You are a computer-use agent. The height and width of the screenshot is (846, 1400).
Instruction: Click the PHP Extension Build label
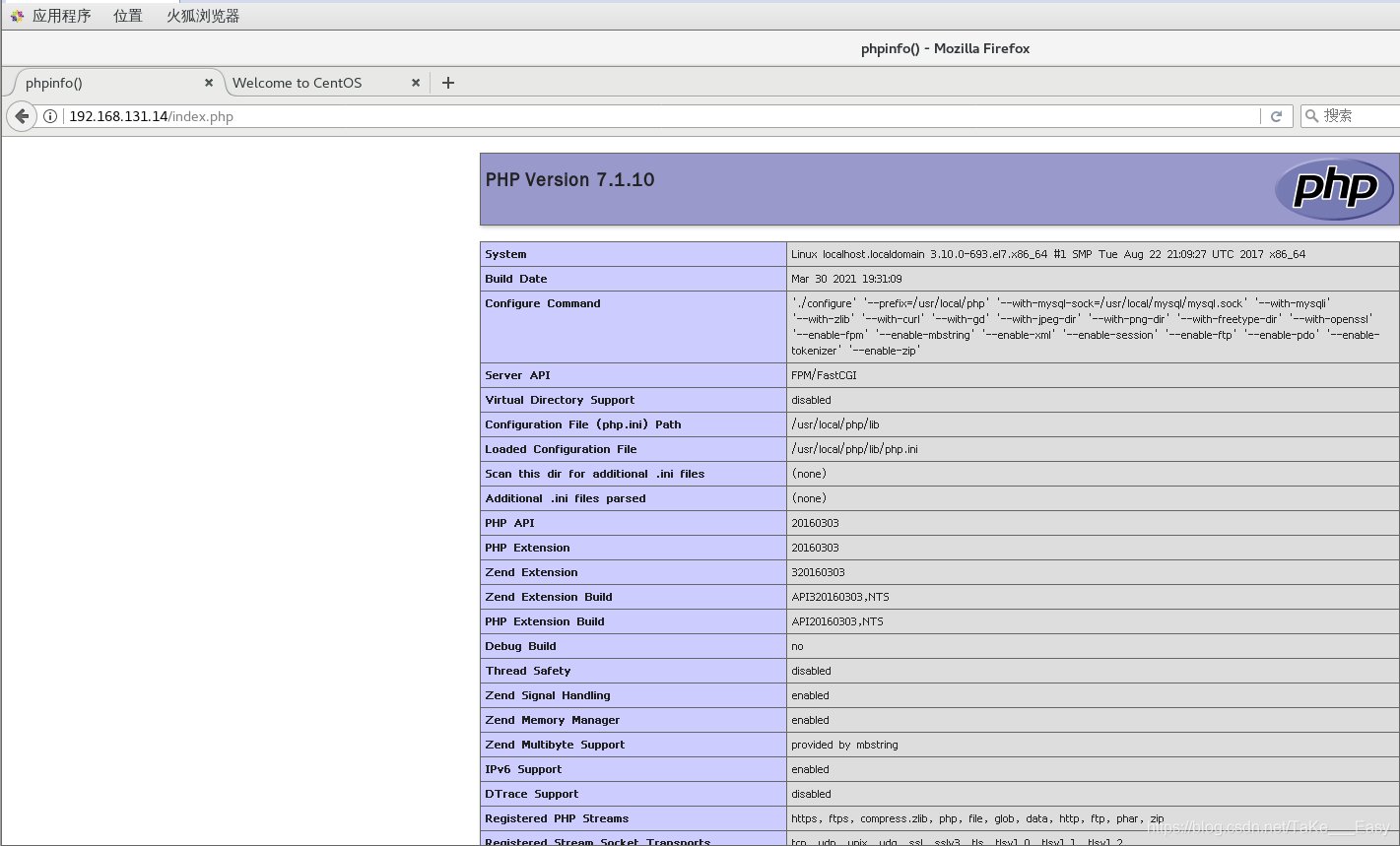545,621
